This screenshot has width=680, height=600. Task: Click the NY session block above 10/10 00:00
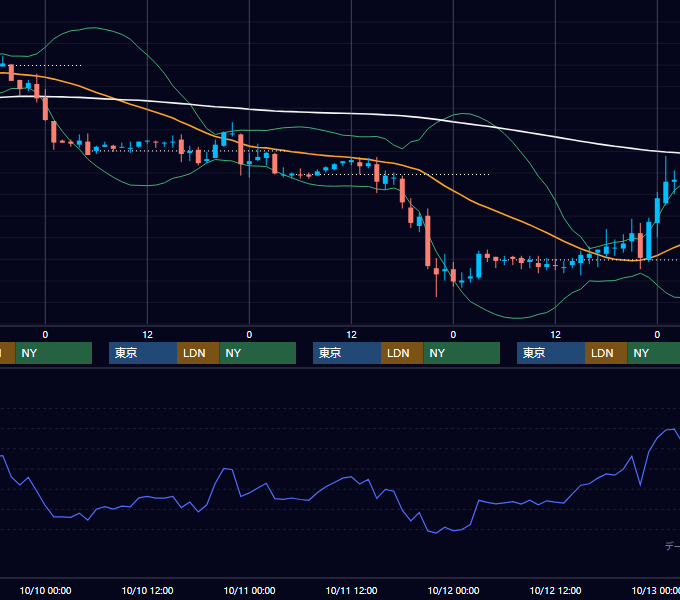point(54,353)
